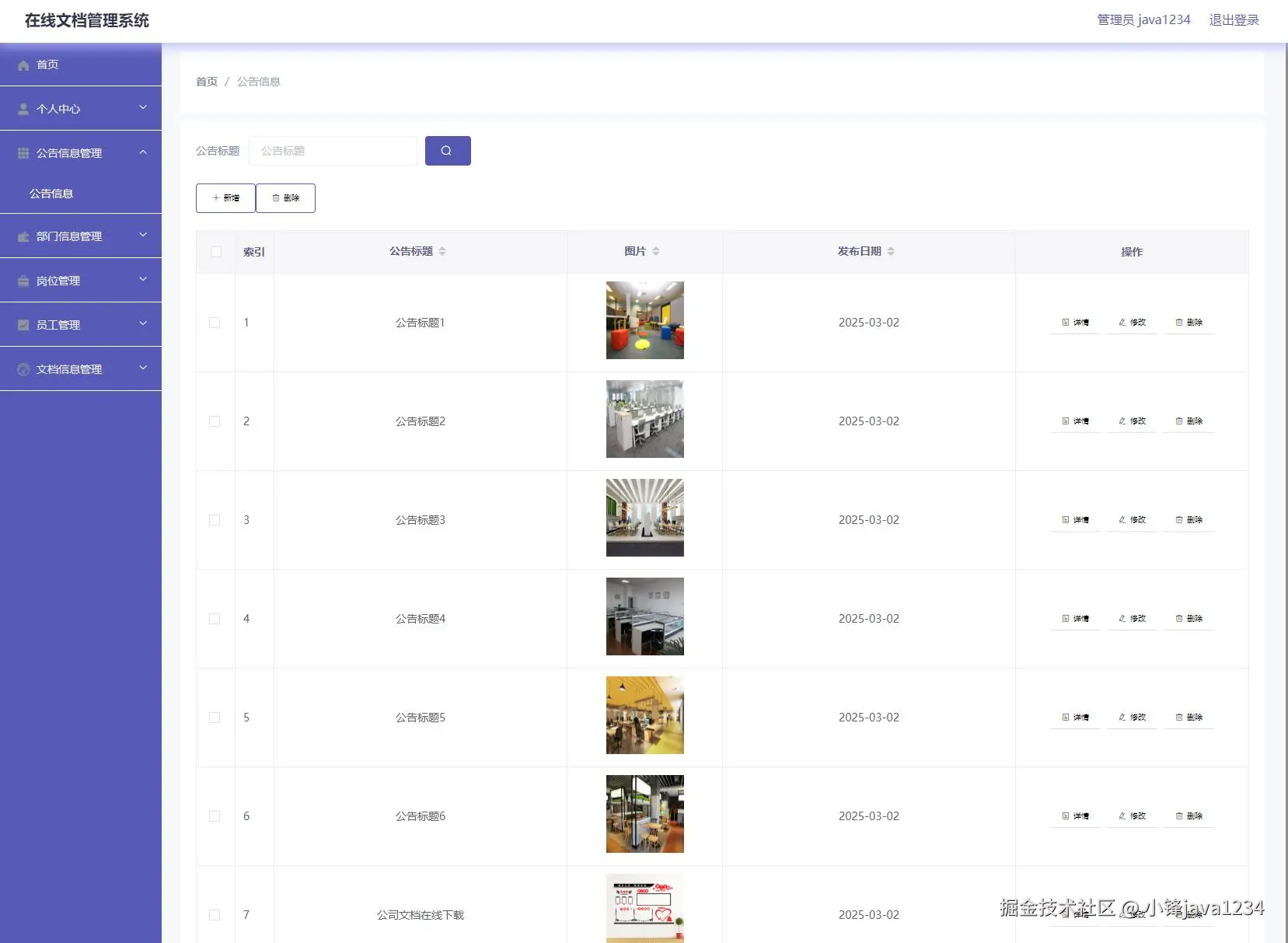Click the 公司文档在线下载 title cell
This screenshot has width=1288, height=943.
point(421,915)
